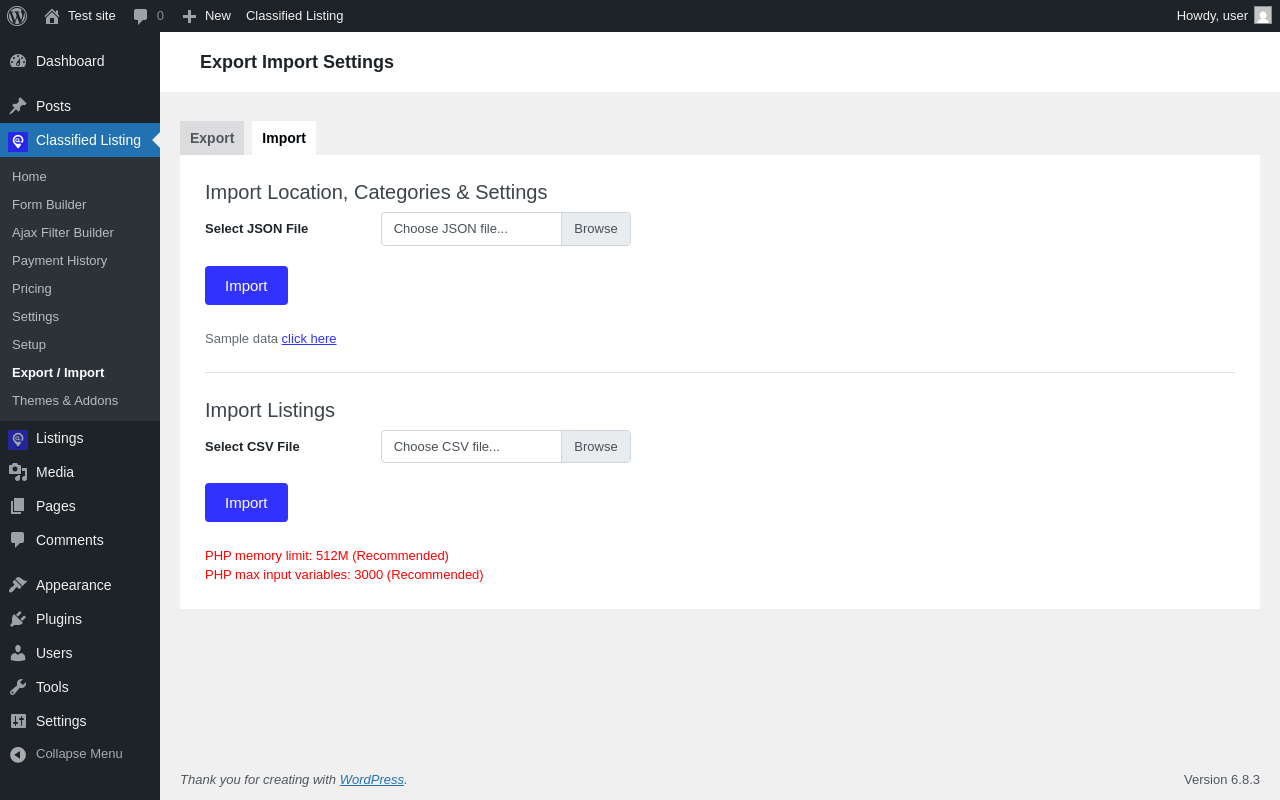Click the Comments sidebar icon

point(18,540)
